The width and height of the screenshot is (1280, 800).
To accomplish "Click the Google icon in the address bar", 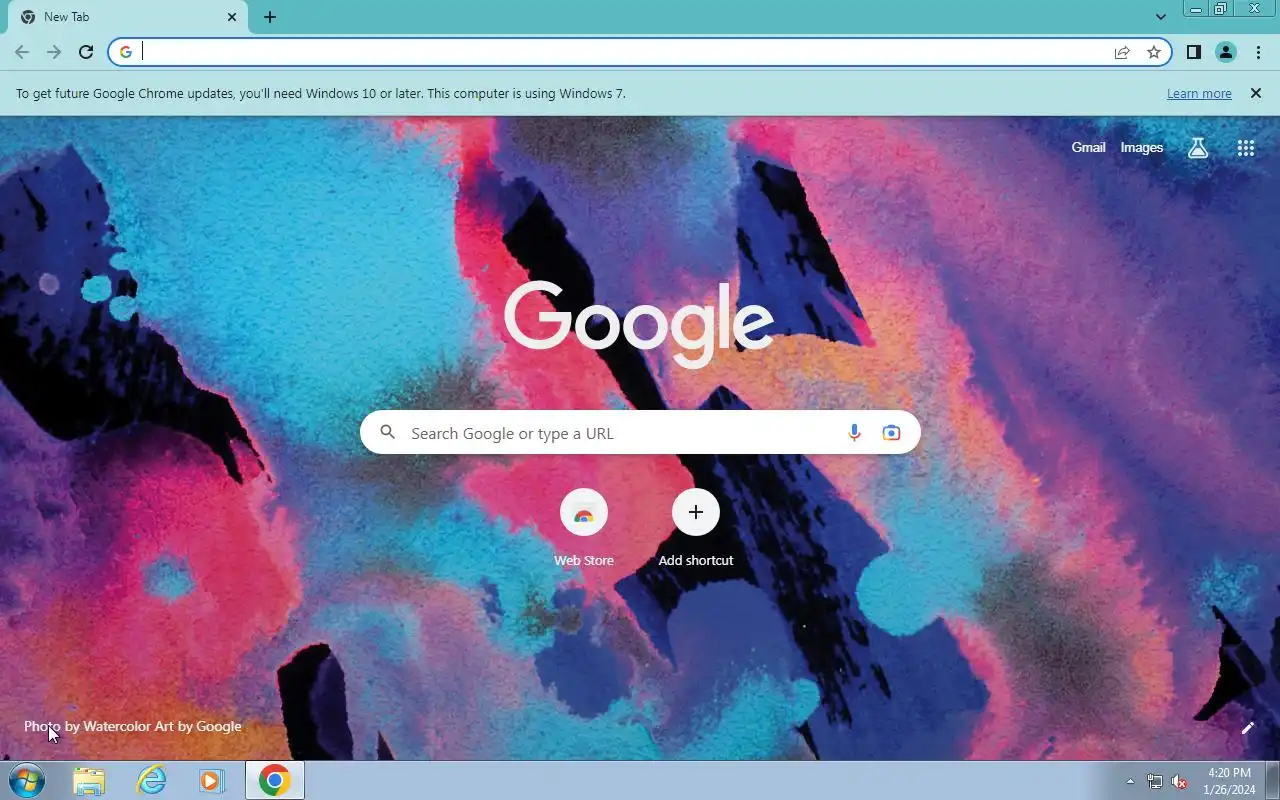I will 126,52.
